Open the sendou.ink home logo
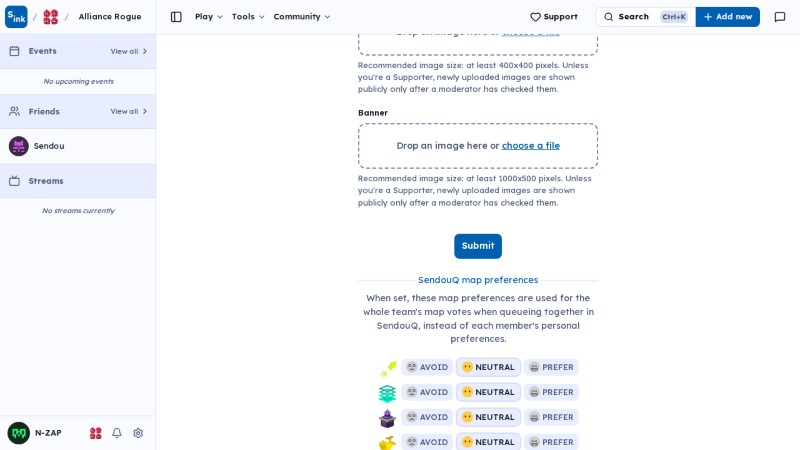Screen dimensions: 800x450 [x=16, y=17]
